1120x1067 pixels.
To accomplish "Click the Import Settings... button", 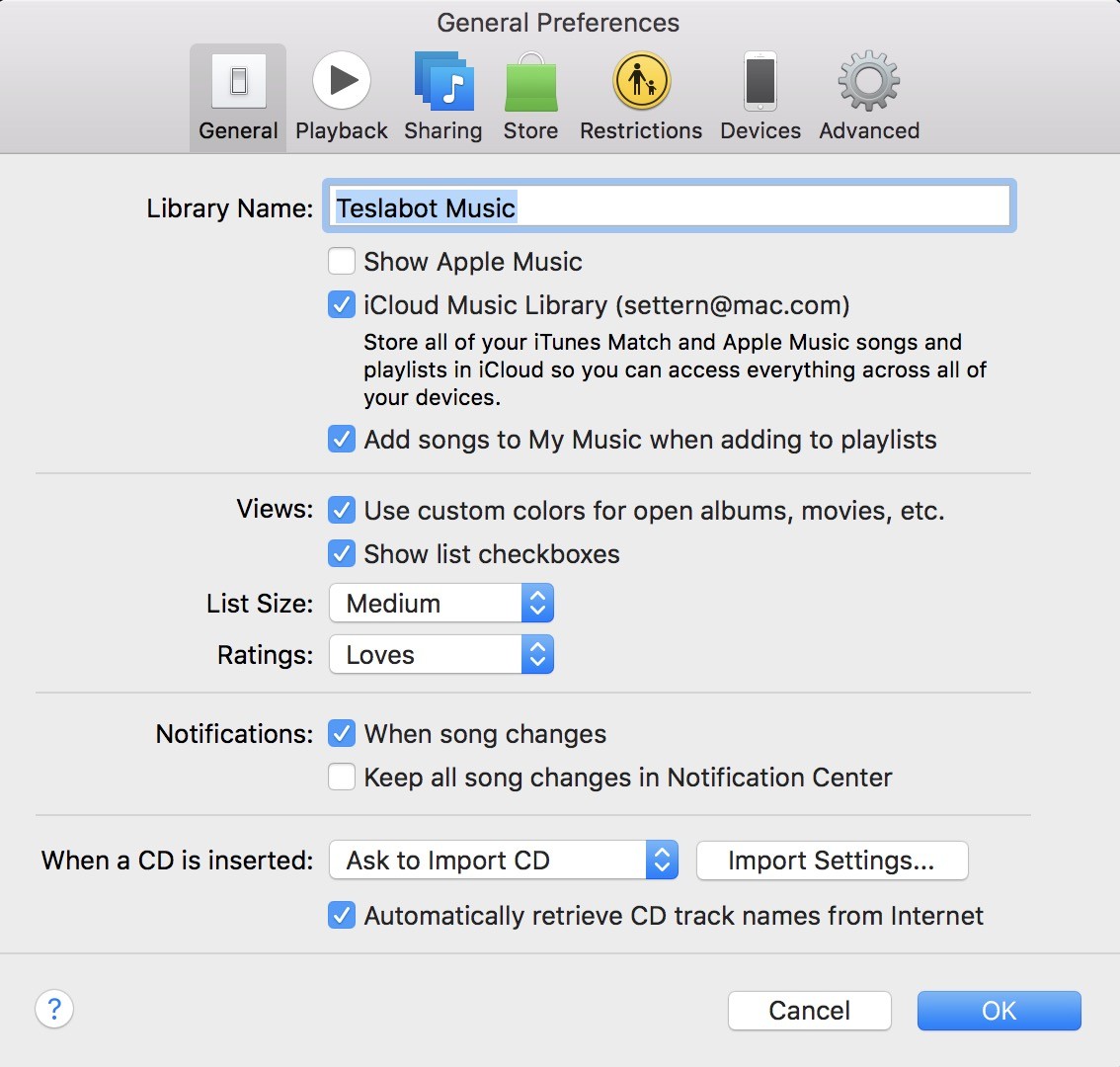I will pos(833,861).
